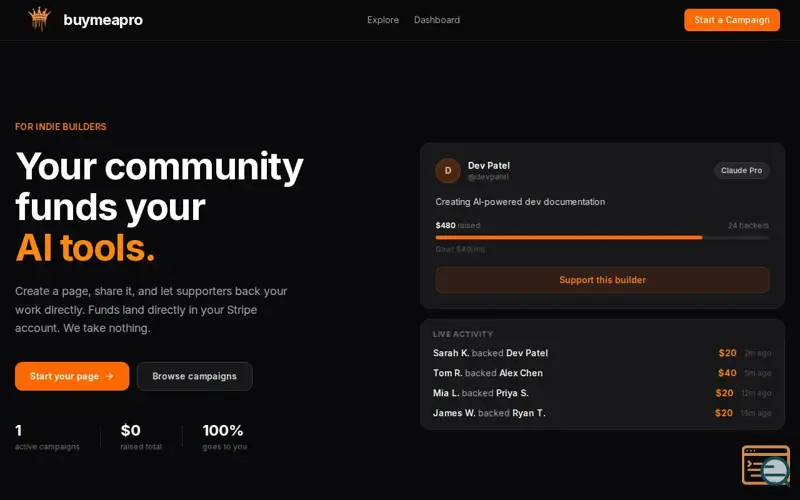This screenshot has width=800, height=500.
Task: Click the arrow icon in Start your page
Action: [x=109, y=376]
